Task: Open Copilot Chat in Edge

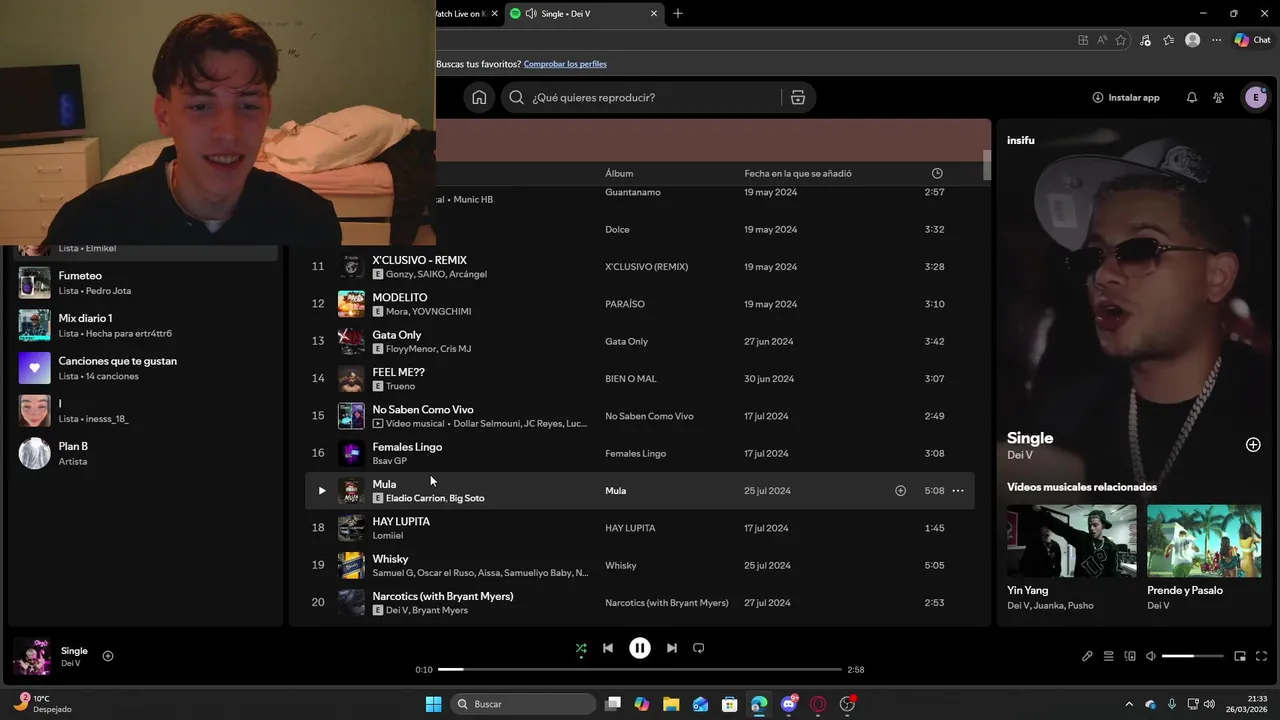Action: click(1252, 40)
